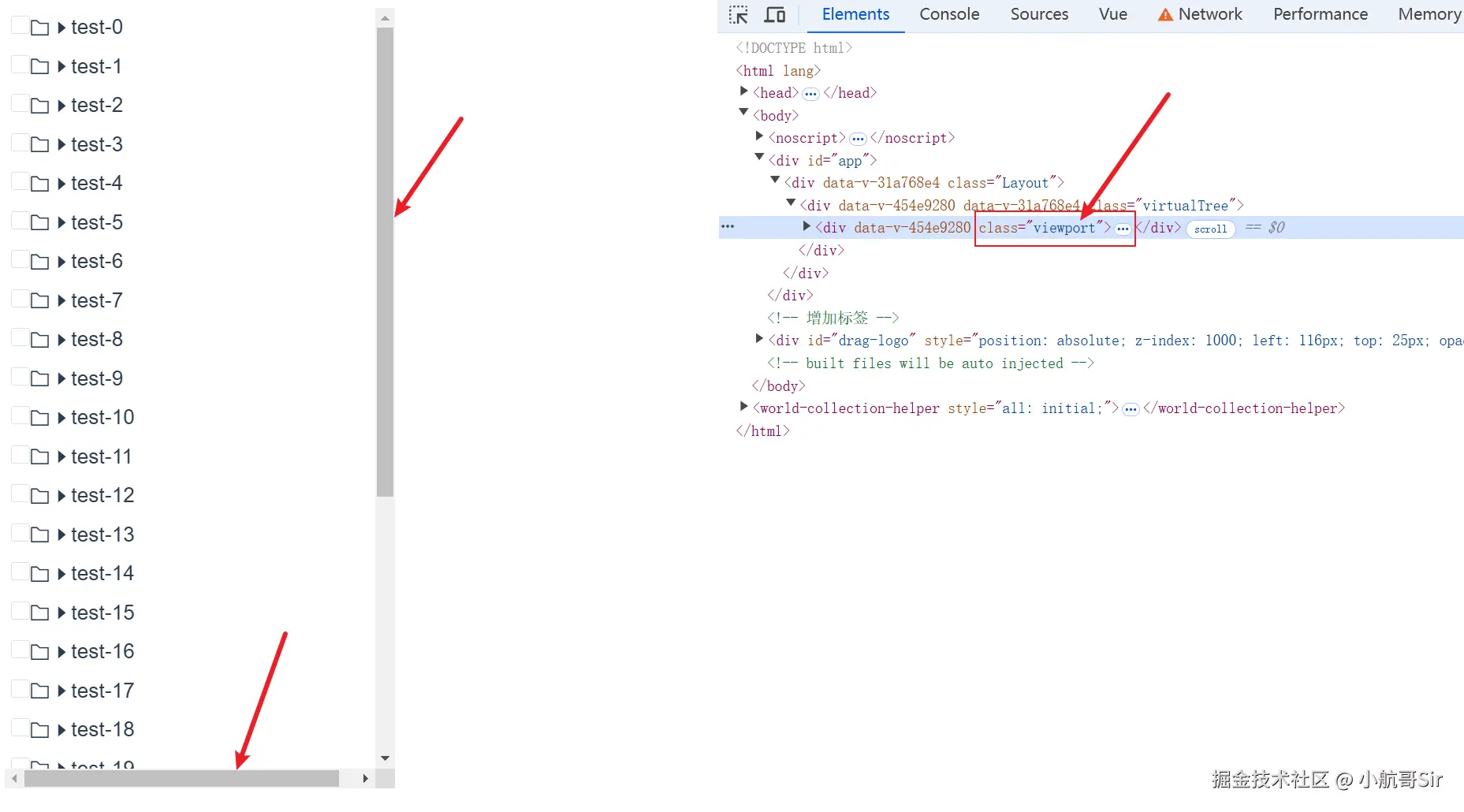Click the Network warning triangle icon
The width and height of the screenshot is (1464, 812).
(1164, 15)
